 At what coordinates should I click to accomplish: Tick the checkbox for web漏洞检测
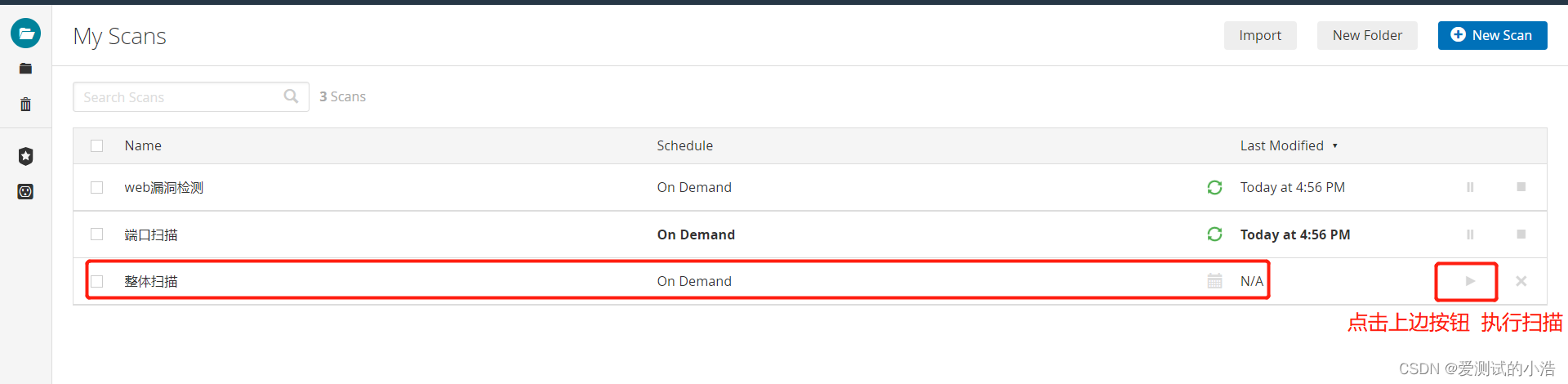coord(97,187)
